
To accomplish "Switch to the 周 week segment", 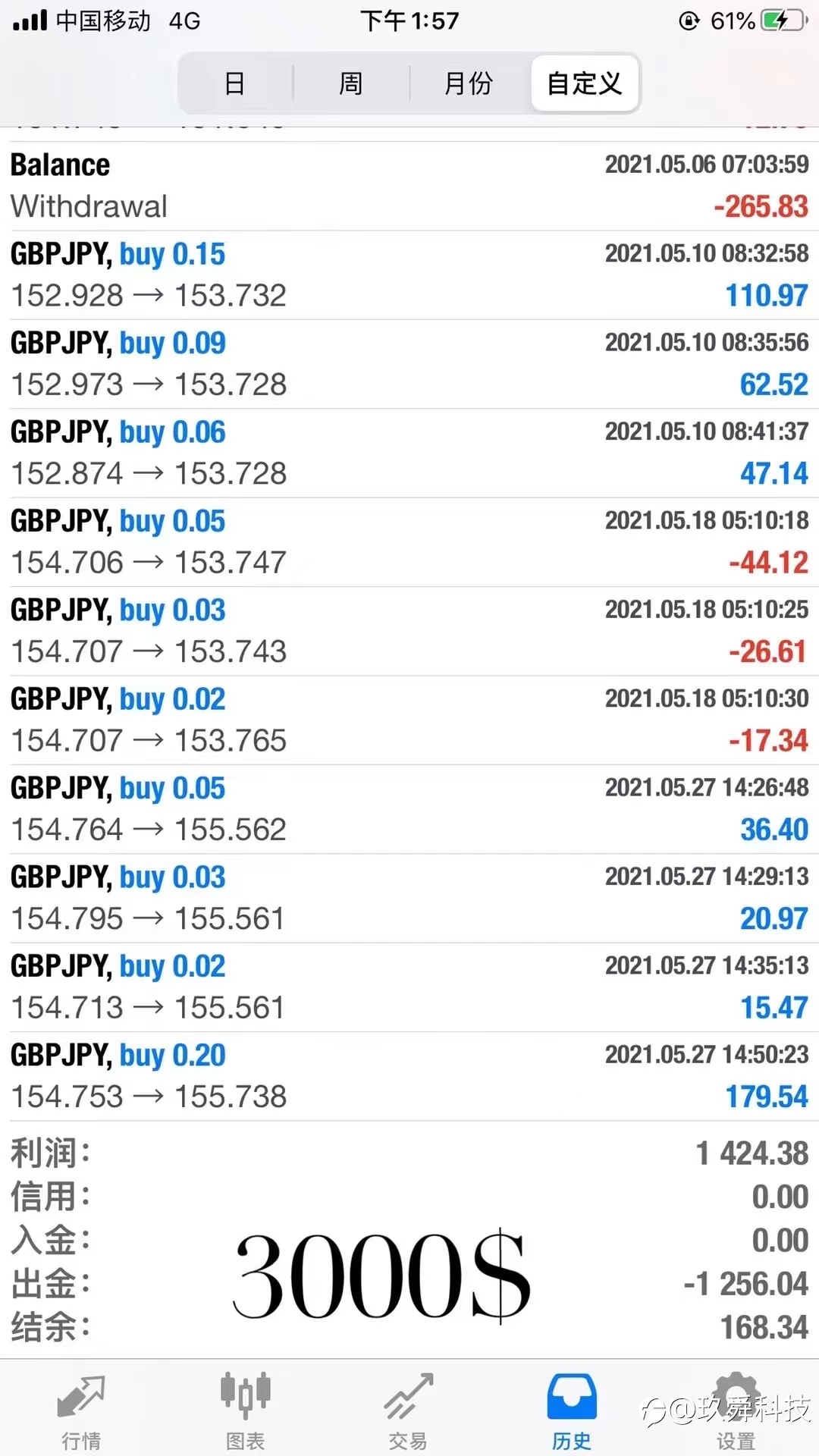I will [x=351, y=83].
